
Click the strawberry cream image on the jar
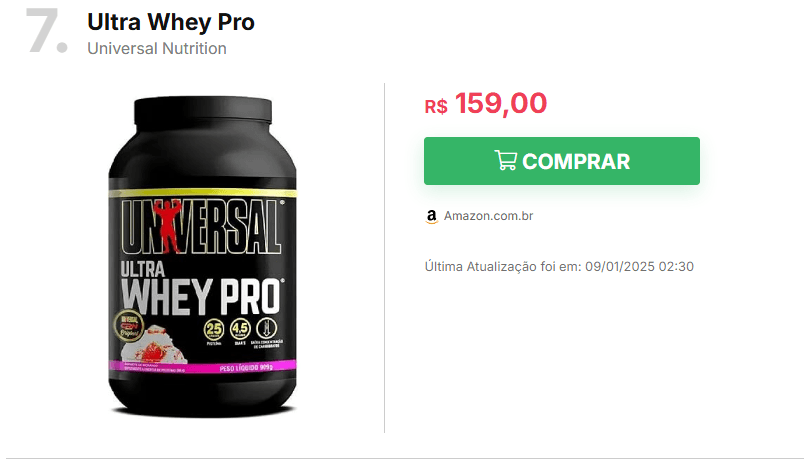click(x=154, y=344)
